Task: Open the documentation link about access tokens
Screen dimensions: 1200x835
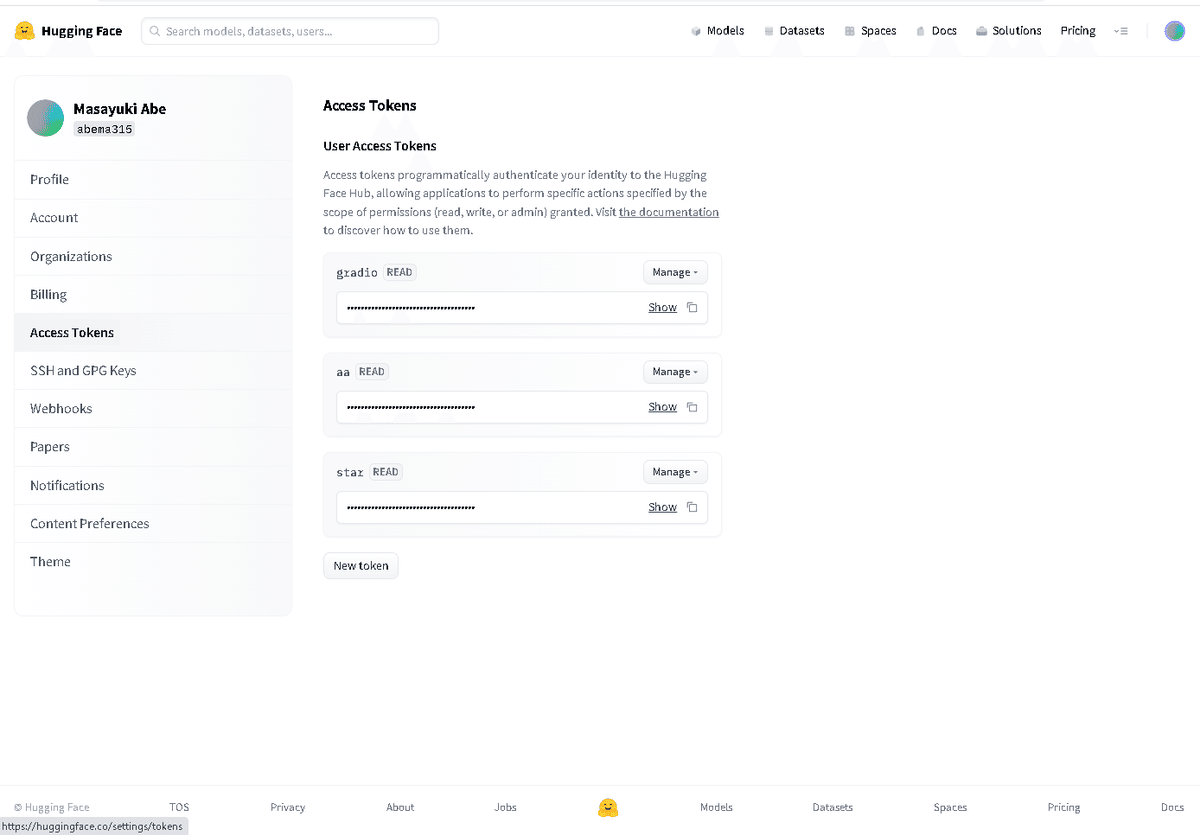Action: click(668, 211)
